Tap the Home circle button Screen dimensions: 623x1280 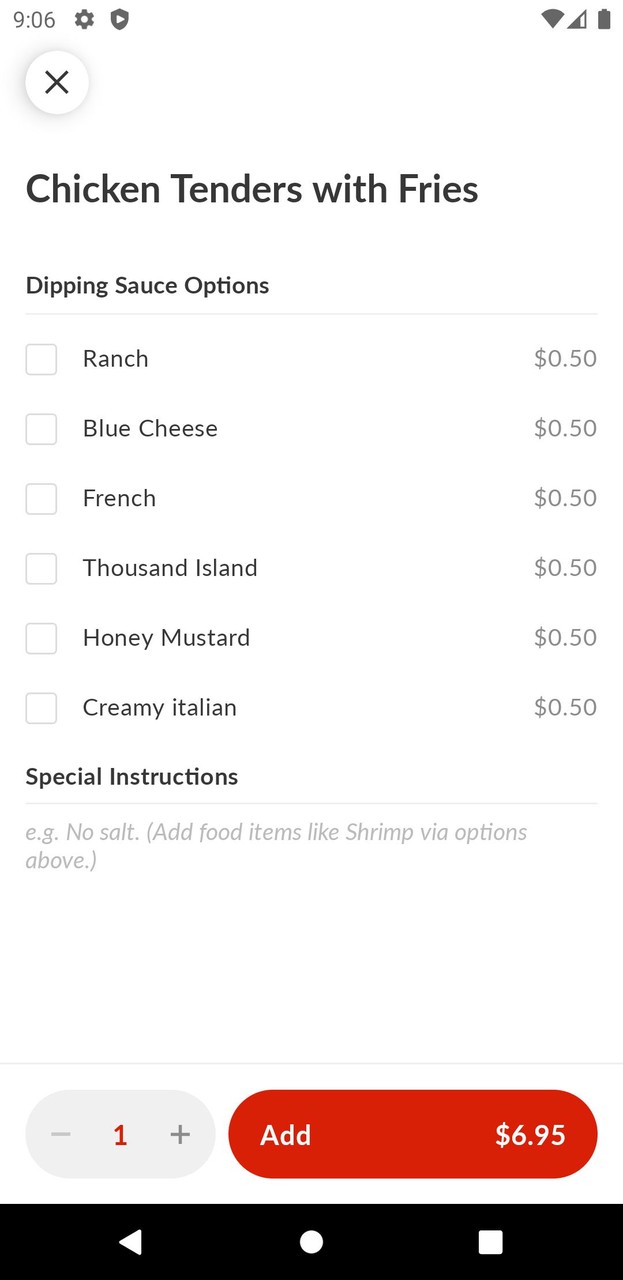(x=311, y=1241)
